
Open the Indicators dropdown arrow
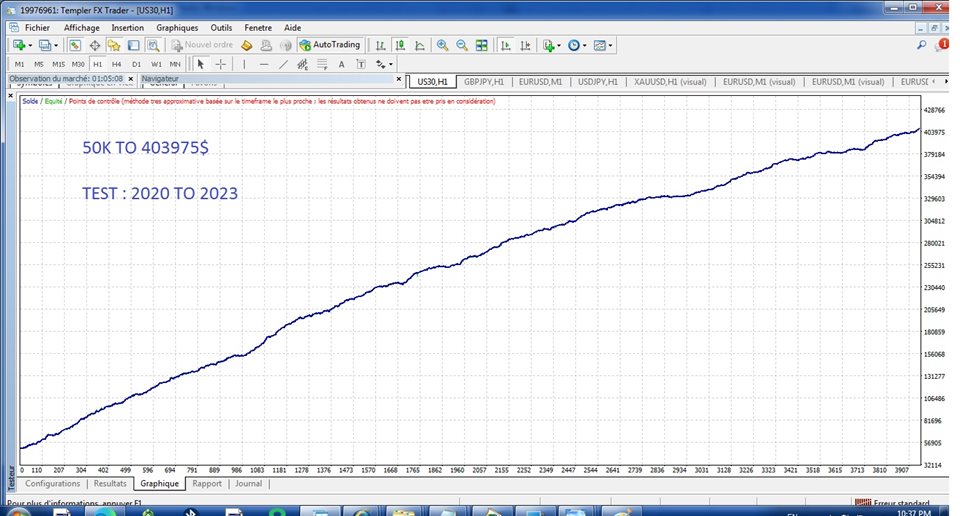558,45
